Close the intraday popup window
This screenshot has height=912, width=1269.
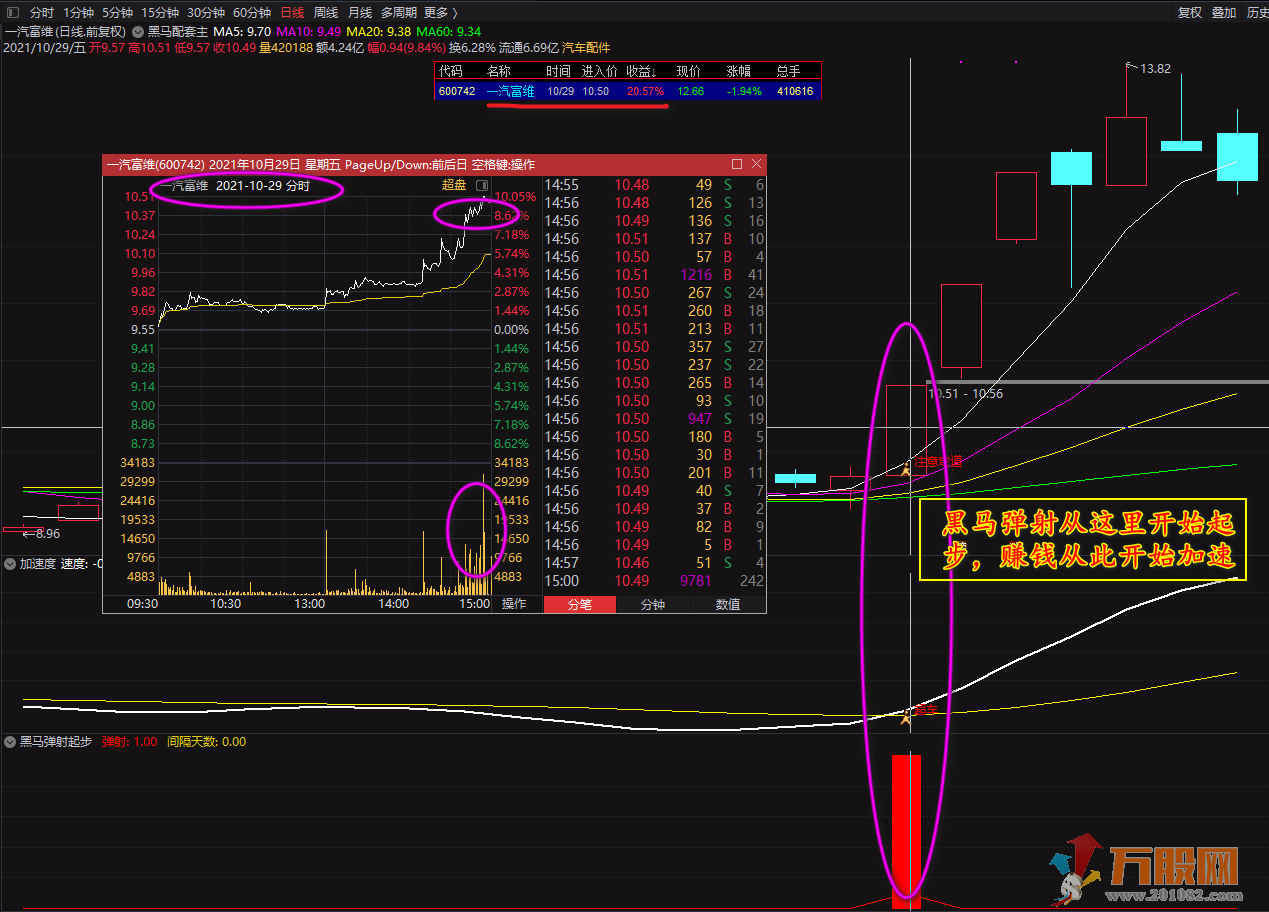tap(757, 164)
